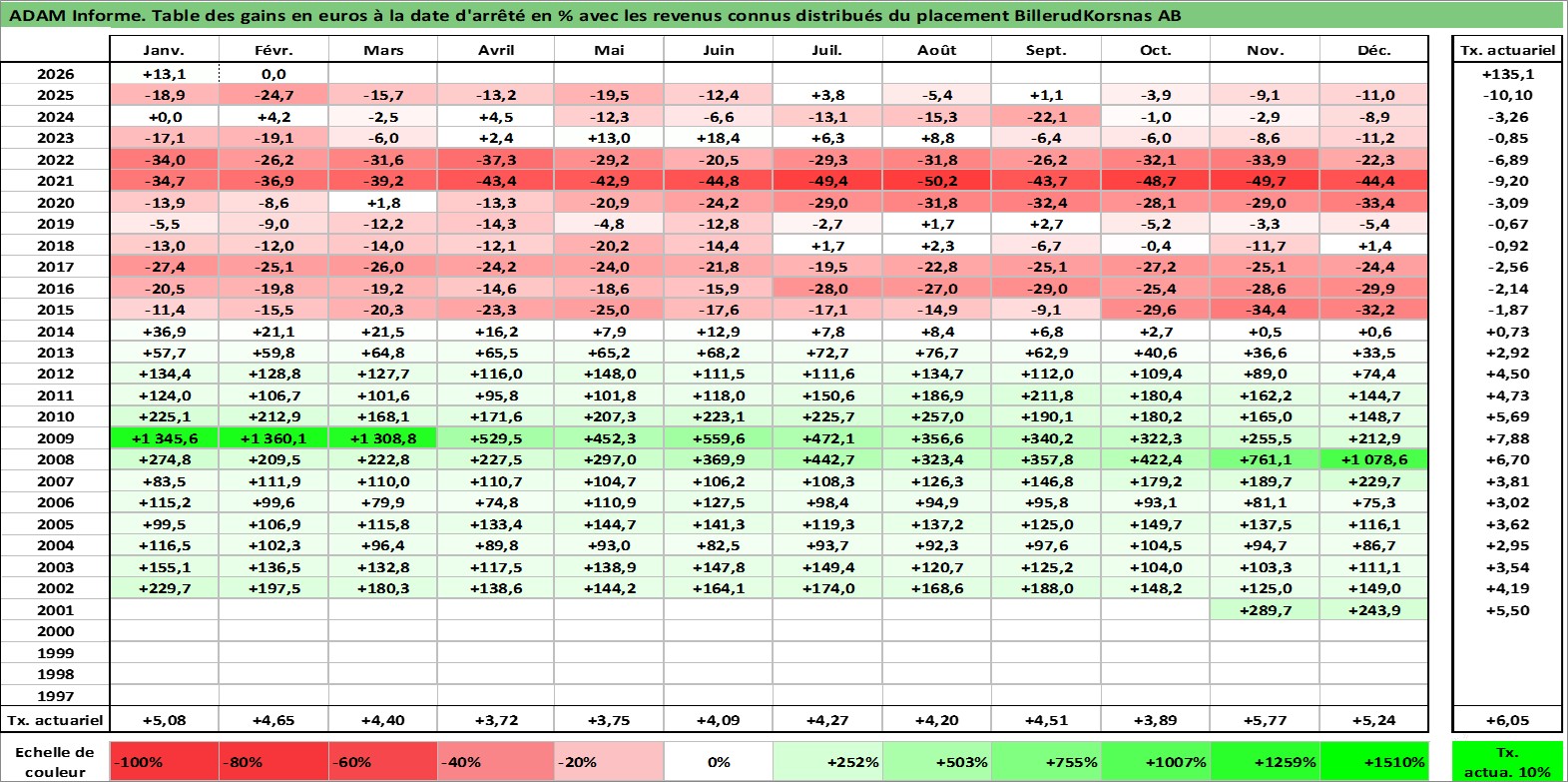Click the '-50,2' cell in August 2021
The image size is (1568, 782).
click(x=937, y=181)
